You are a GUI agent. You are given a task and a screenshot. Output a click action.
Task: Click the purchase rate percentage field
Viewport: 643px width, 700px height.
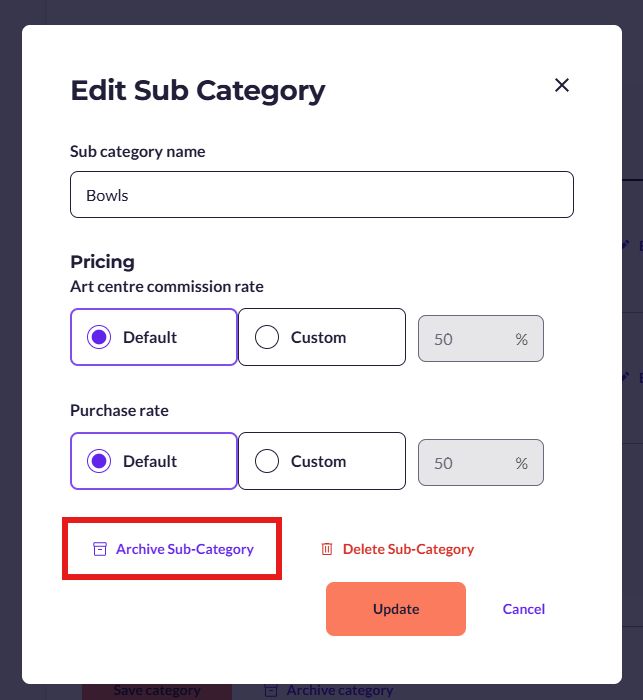481,463
